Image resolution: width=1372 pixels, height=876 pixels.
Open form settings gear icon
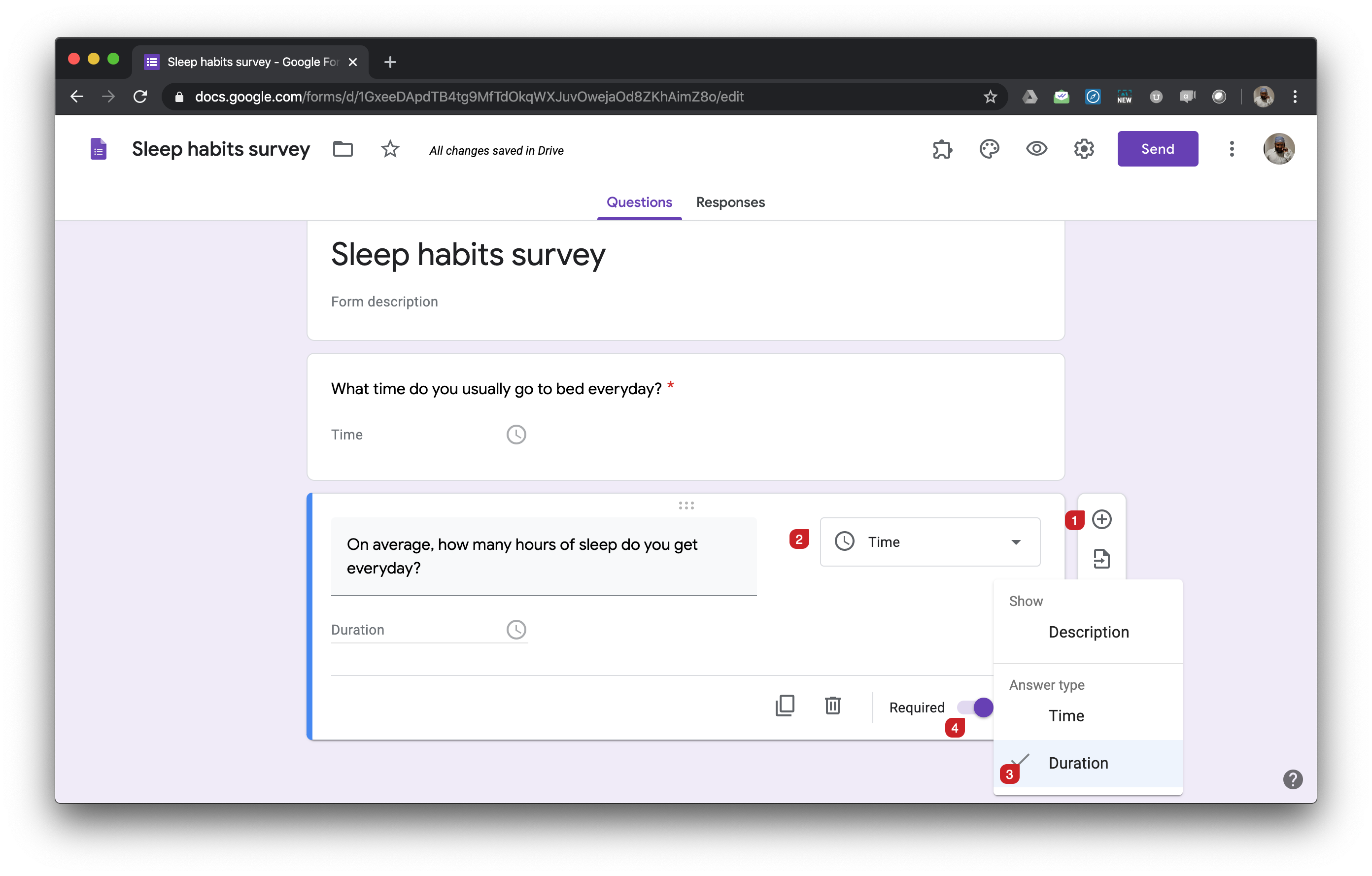[x=1084, y=149]
